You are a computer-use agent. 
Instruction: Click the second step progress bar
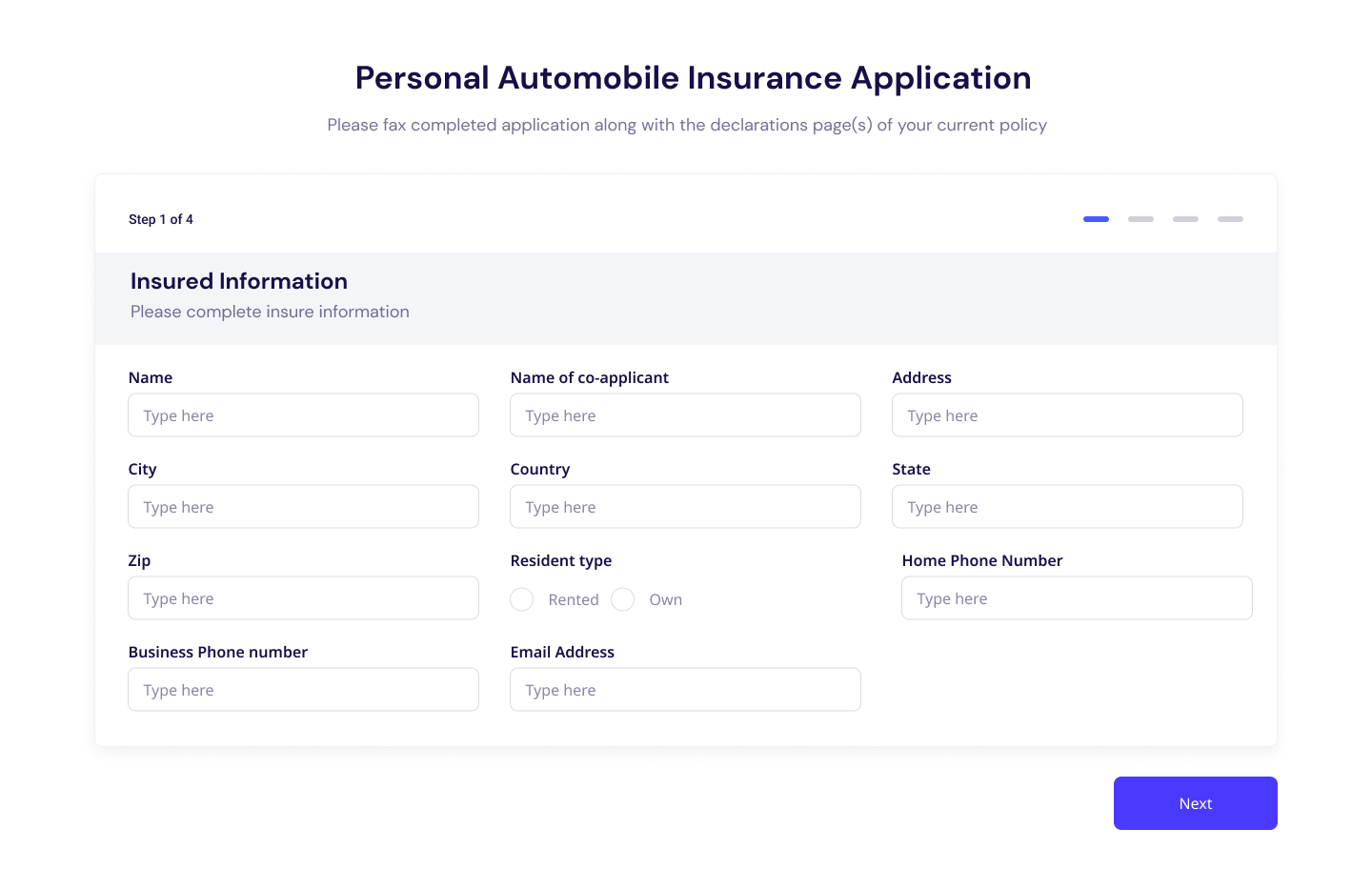coord(1140,219)
